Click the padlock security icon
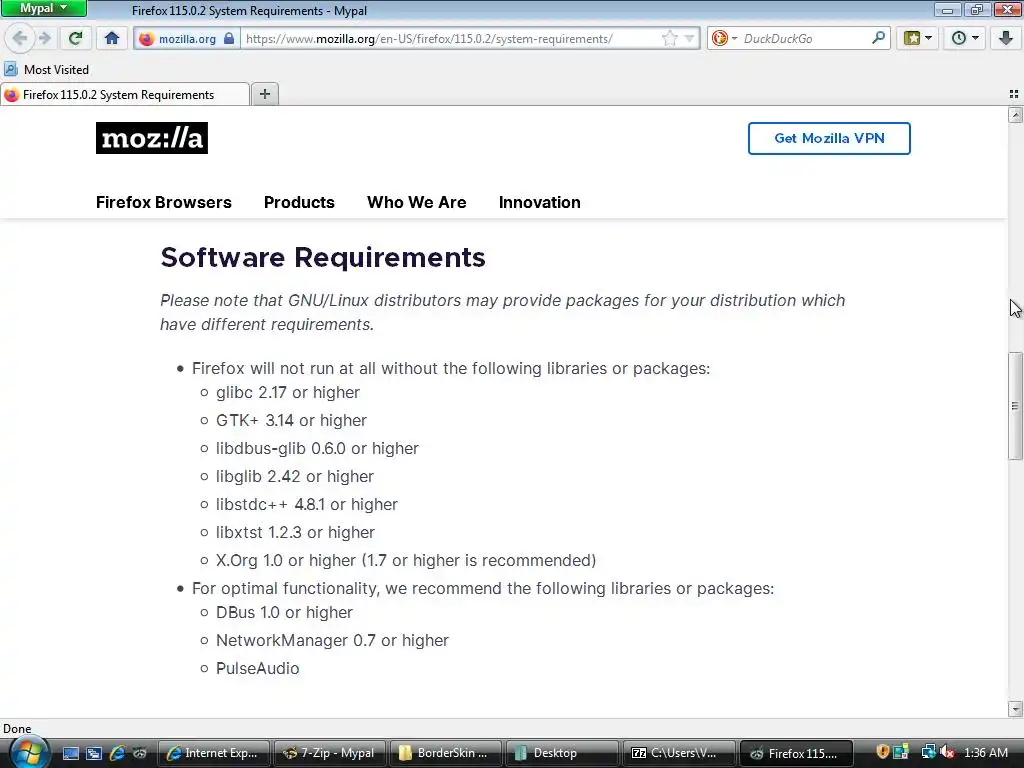Screen dimensions: 1024x768 click(x=229, y=39)
